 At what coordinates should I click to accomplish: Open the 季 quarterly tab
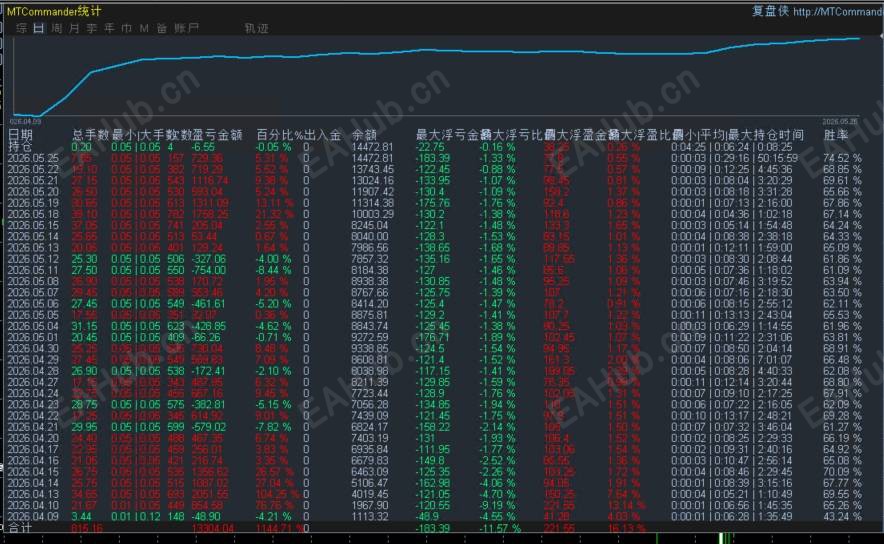91,28
